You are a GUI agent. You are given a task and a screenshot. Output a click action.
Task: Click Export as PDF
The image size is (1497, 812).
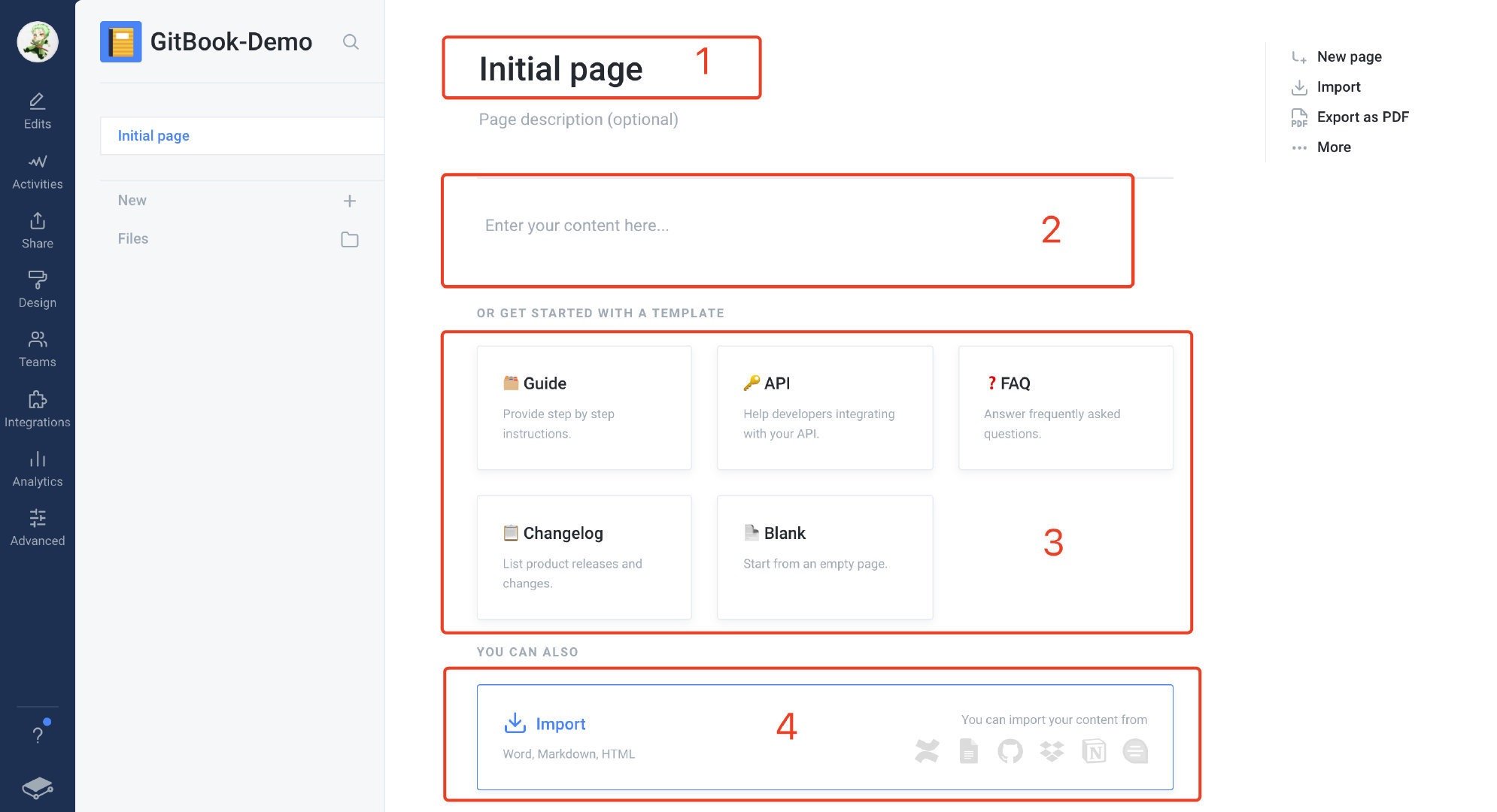pyautogui.click(x=1362, y=117)
